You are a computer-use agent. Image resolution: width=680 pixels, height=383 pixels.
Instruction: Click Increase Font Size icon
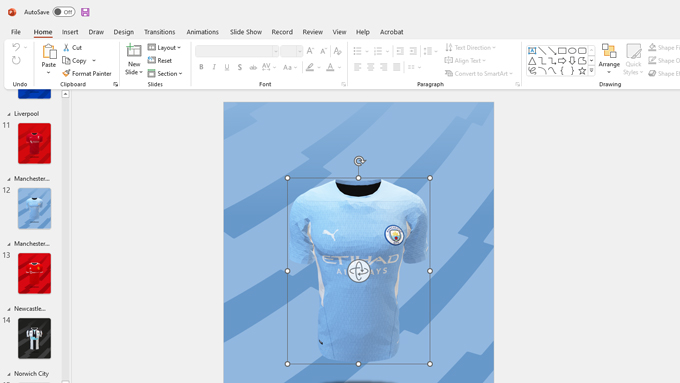[310, 51]
